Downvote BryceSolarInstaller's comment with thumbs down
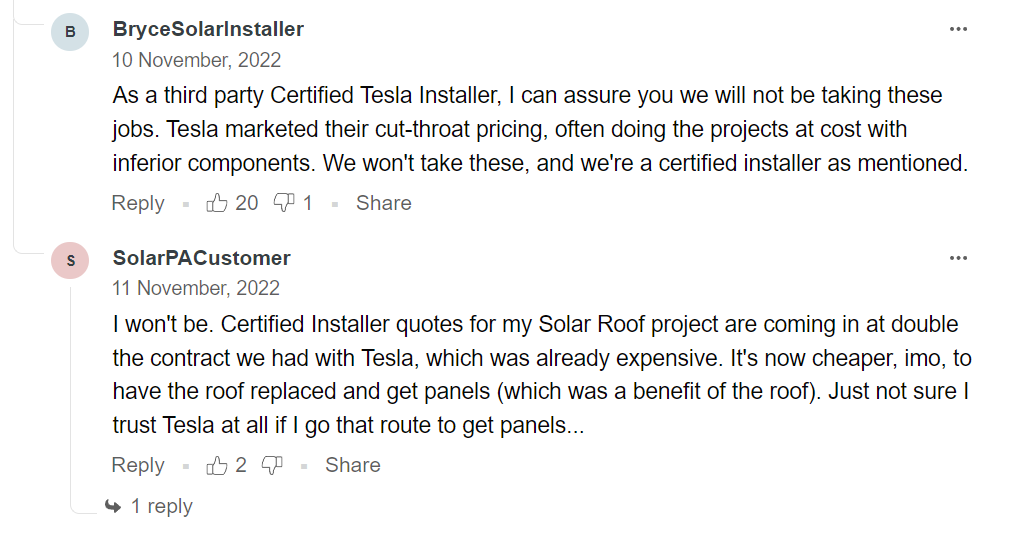 pos(283,204)
